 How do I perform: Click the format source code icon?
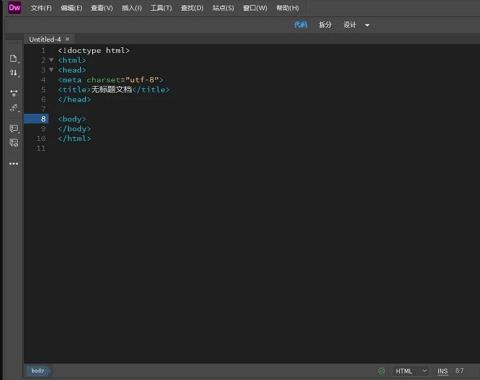pos(14,143)
